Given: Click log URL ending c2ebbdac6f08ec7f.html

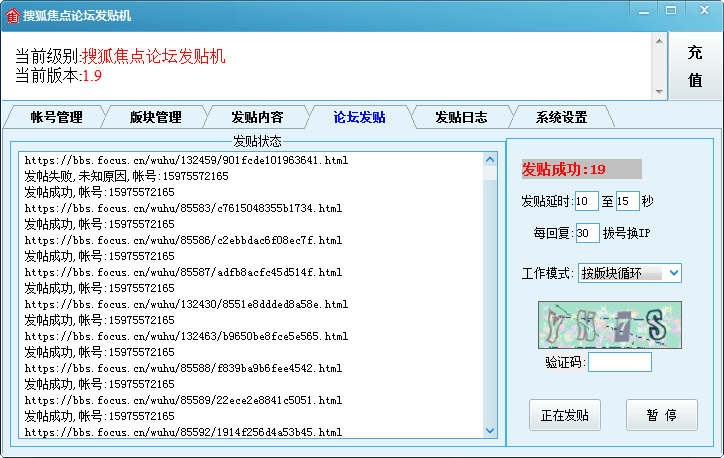Looking at the screenshot, I should pyautogui.click(x=183, y=240).
